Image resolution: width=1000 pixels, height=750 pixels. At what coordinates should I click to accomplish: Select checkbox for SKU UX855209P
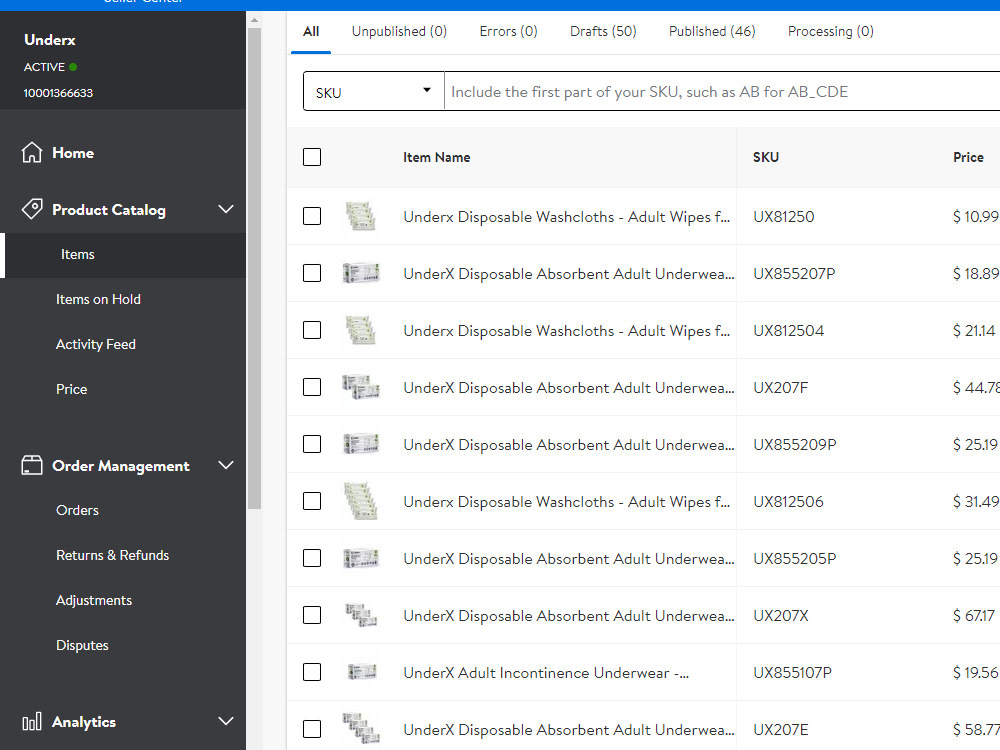pos(312,444)
